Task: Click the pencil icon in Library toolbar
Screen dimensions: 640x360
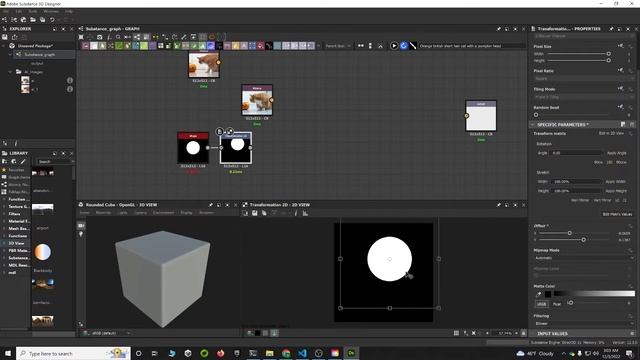Action: pos(23,162)
